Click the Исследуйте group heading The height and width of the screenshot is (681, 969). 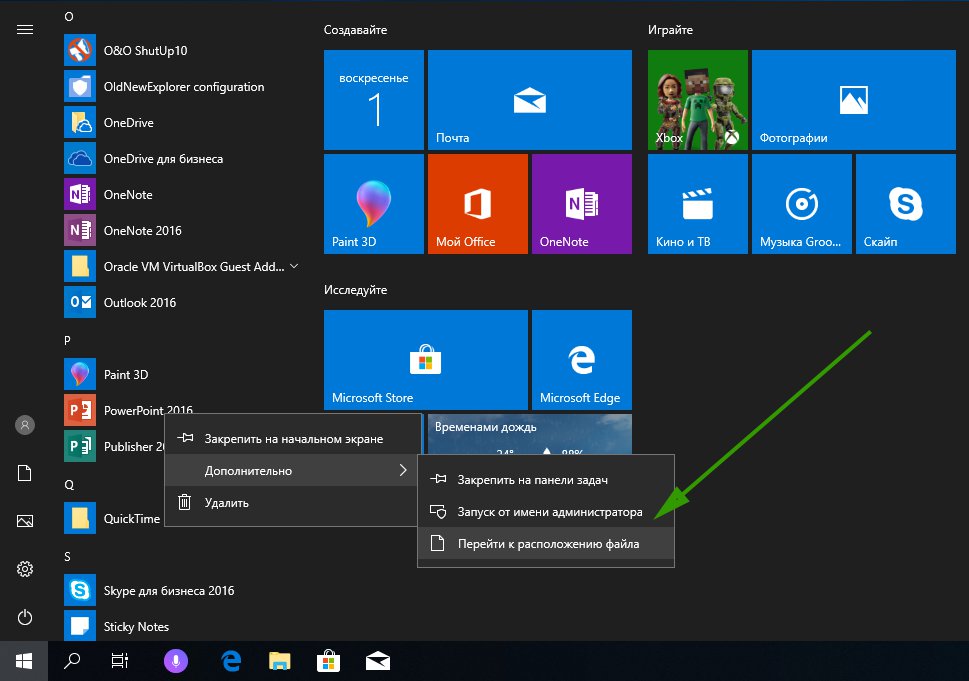point(355,290)
